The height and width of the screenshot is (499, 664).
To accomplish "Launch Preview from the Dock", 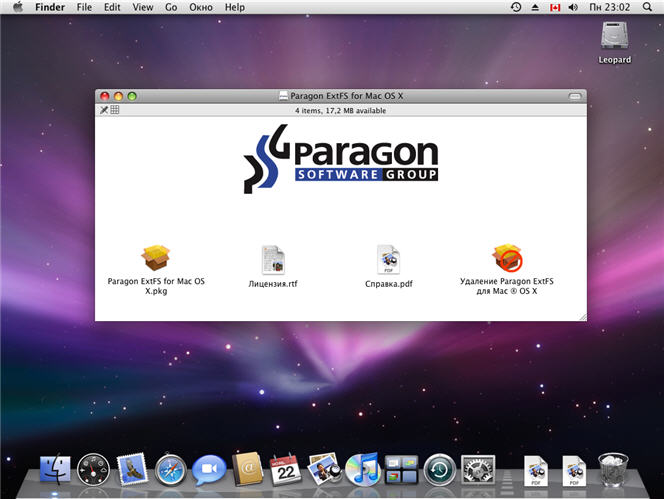I will coord(324,469).
